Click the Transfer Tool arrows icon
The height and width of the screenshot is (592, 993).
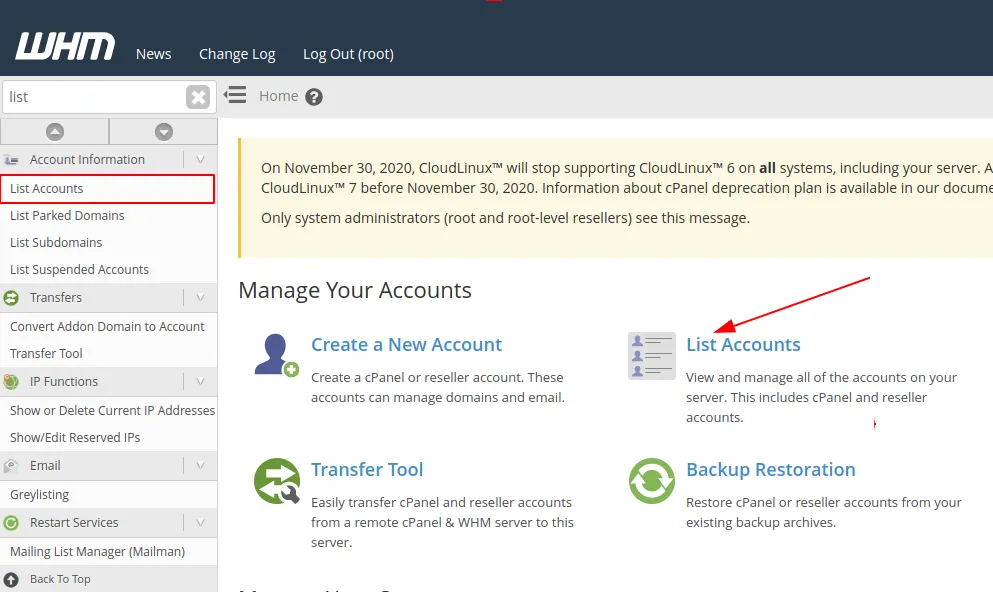click(x=277, y=481)
